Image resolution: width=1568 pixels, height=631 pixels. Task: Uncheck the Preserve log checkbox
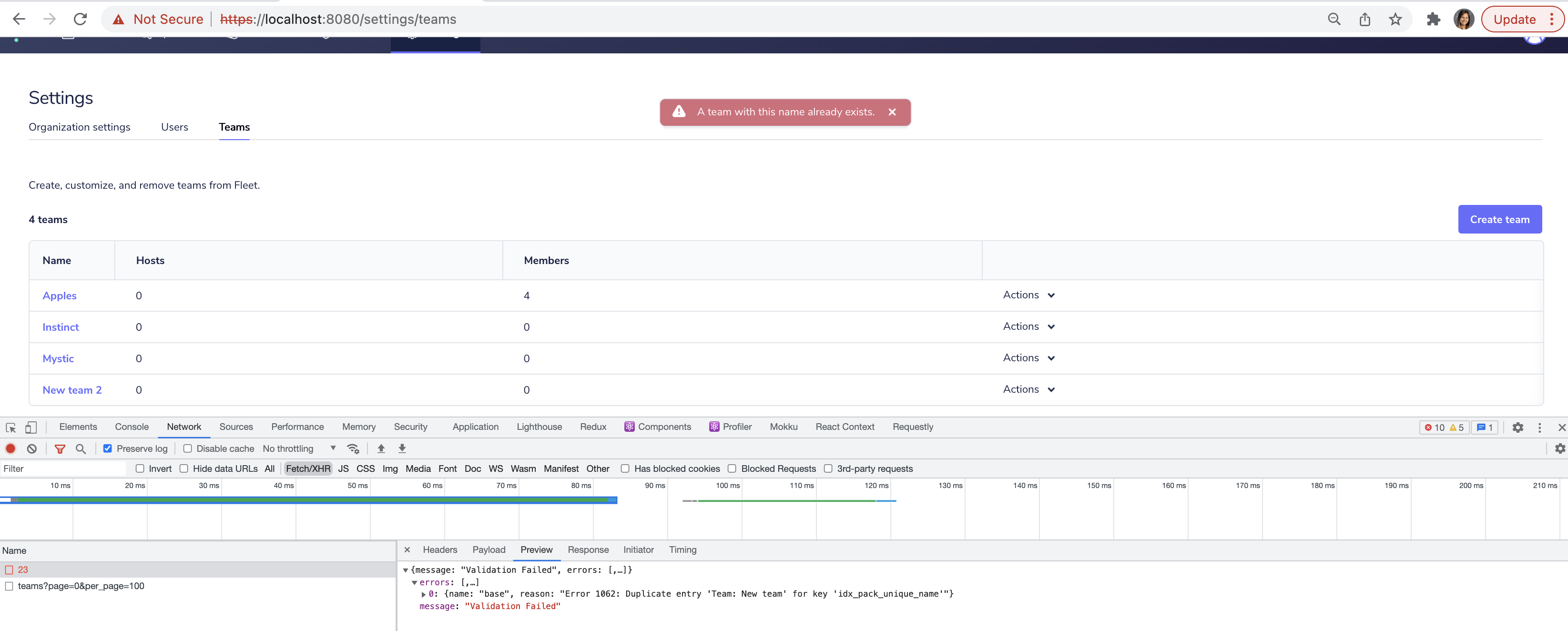(108, 448)
